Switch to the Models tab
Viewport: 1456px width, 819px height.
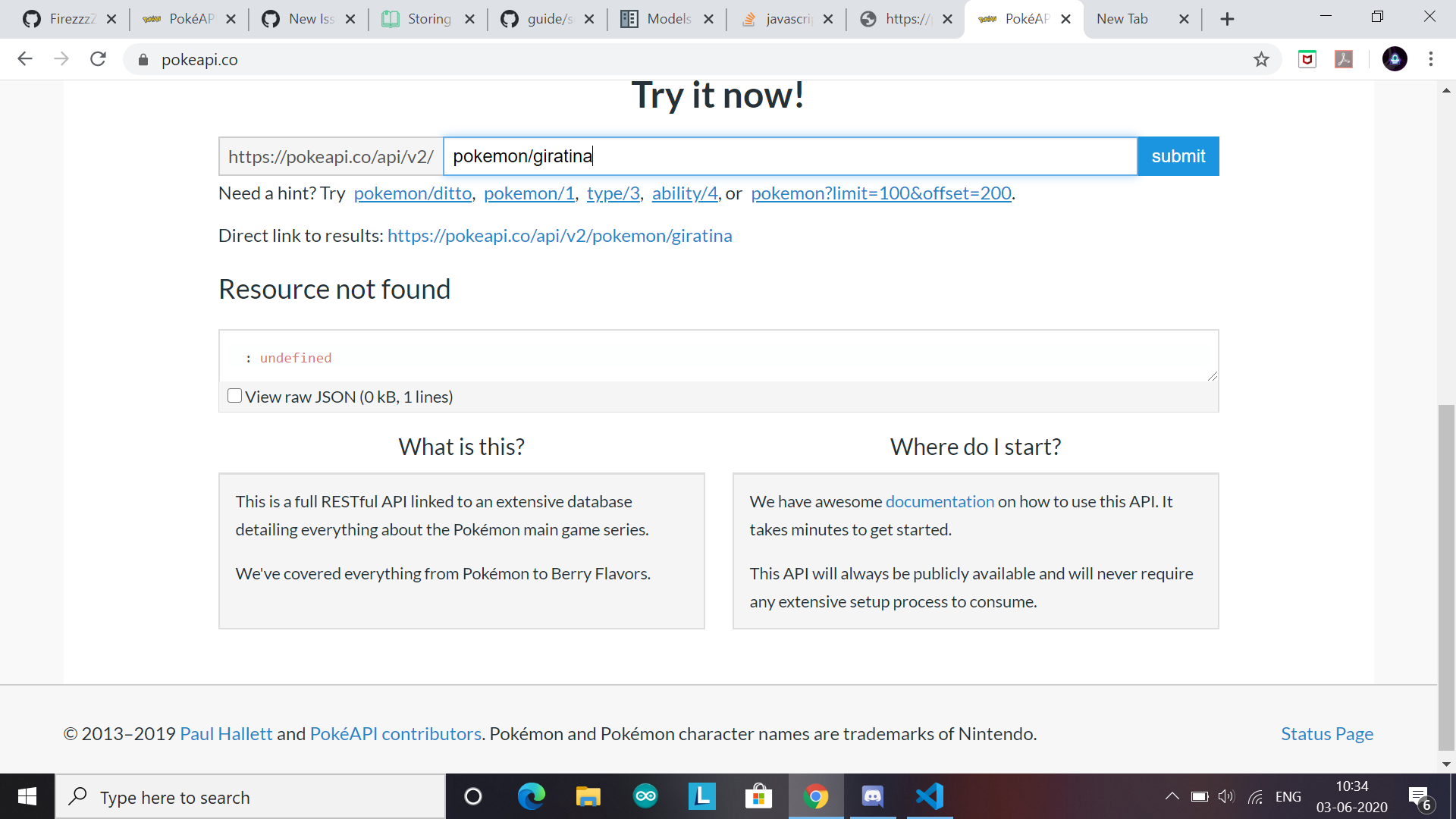[667, 19]
